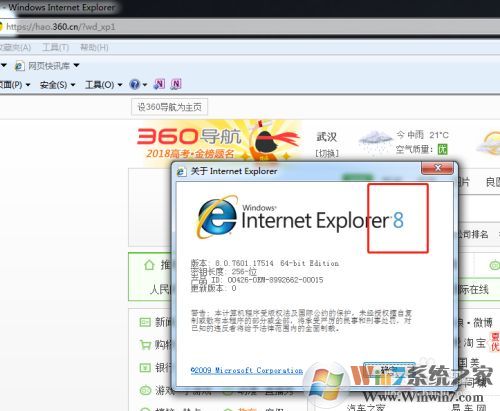The image size is (500, 411).
Task: Click the [切换] city switch link
Action: click(327, 153)
